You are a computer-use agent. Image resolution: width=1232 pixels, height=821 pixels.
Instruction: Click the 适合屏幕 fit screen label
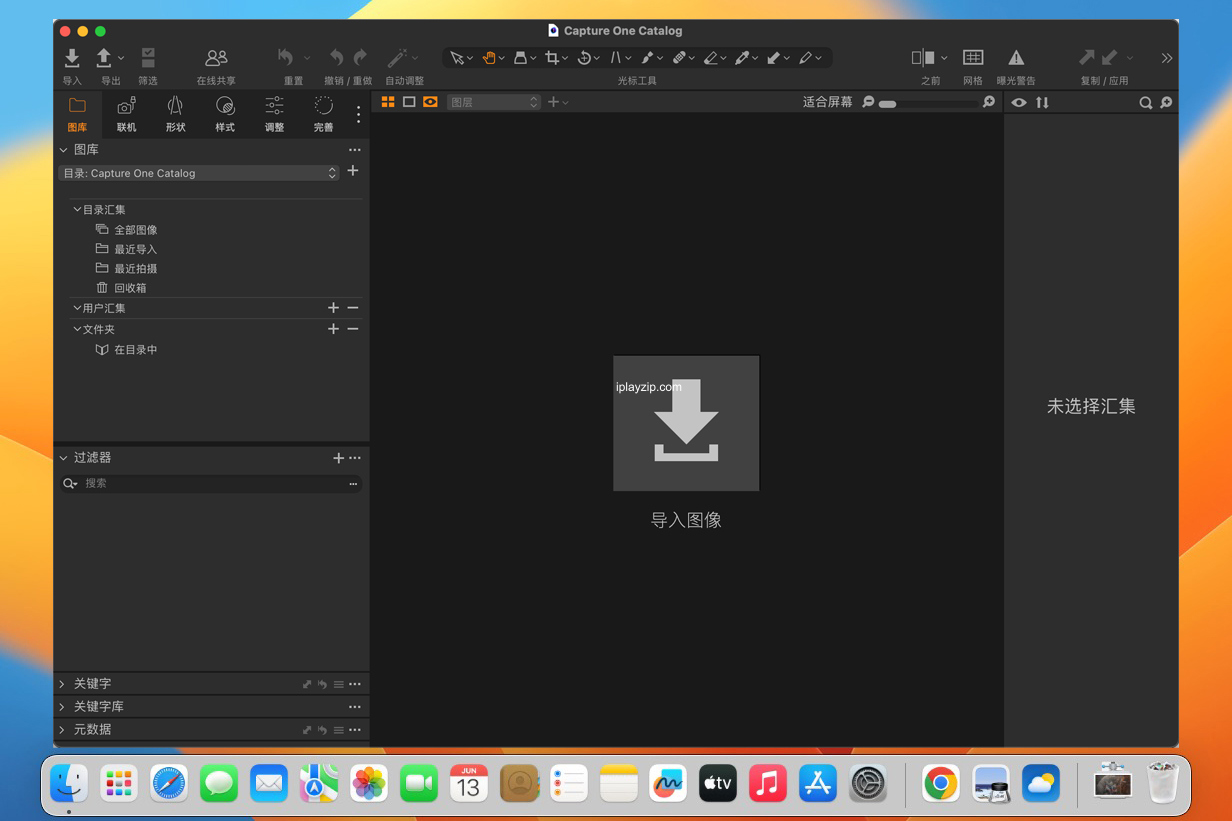(828, 102)
